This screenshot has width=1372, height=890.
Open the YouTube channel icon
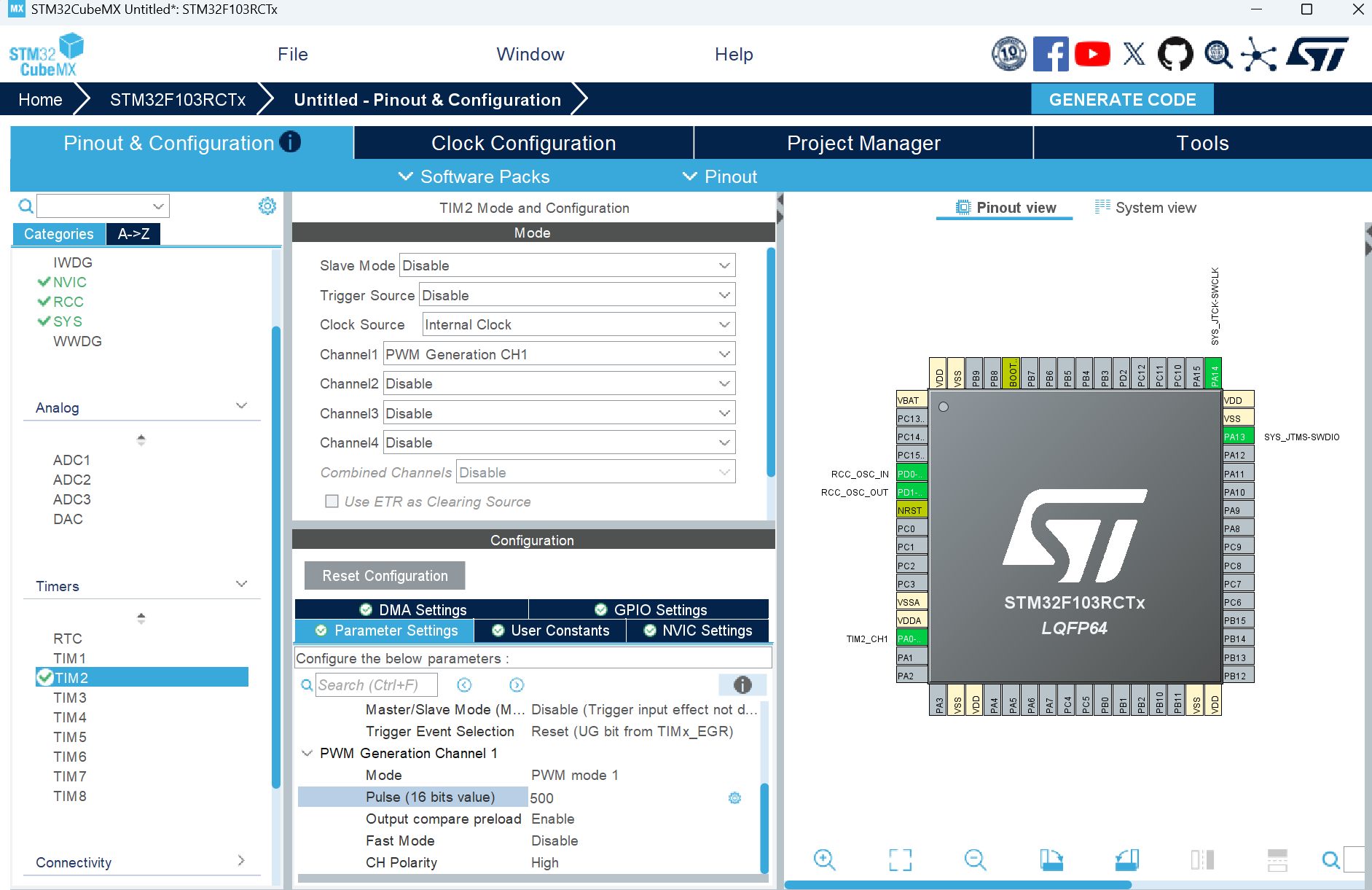pyautogui.click(x=1091, y=54)
